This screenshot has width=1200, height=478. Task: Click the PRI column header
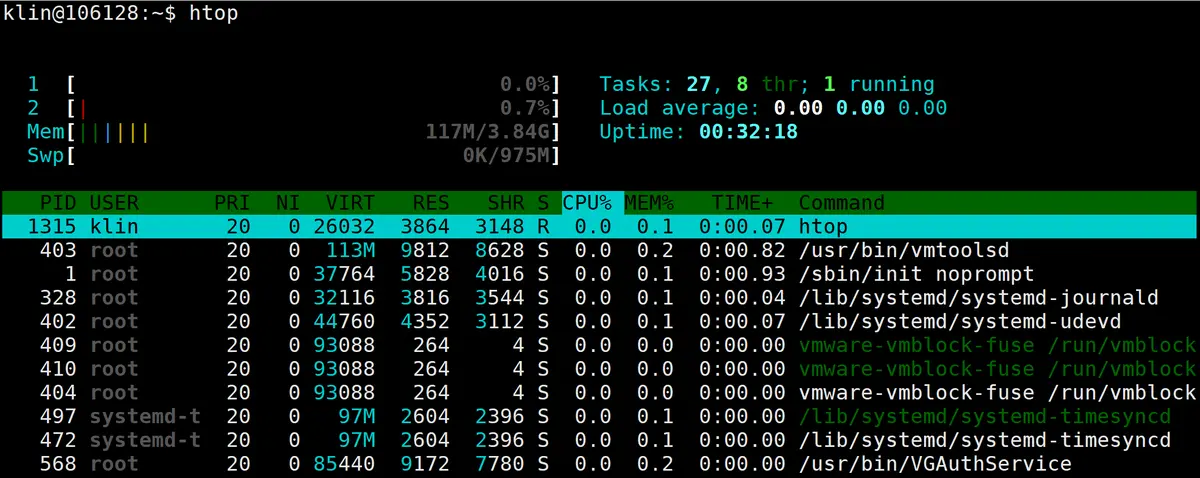[x=232, y=203]
